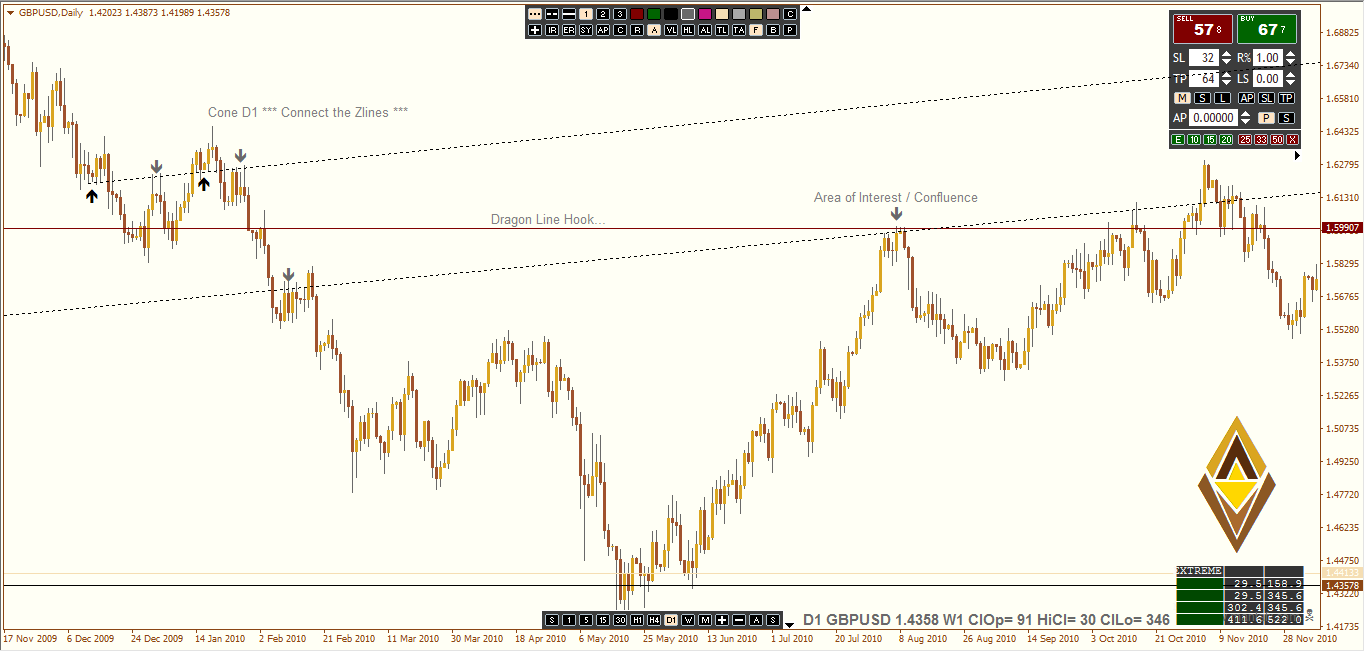This screenshot has width=1365, height=651.
Task: Switch to the W weekly timeframe
Action: point(689,619)
